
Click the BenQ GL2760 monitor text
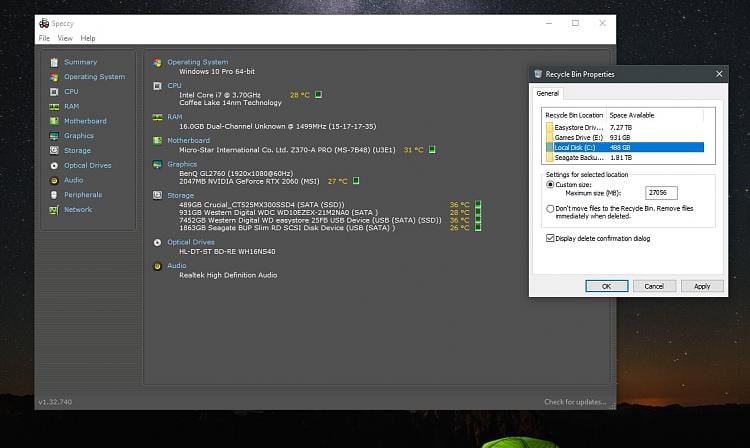click(x=236, y=174)
